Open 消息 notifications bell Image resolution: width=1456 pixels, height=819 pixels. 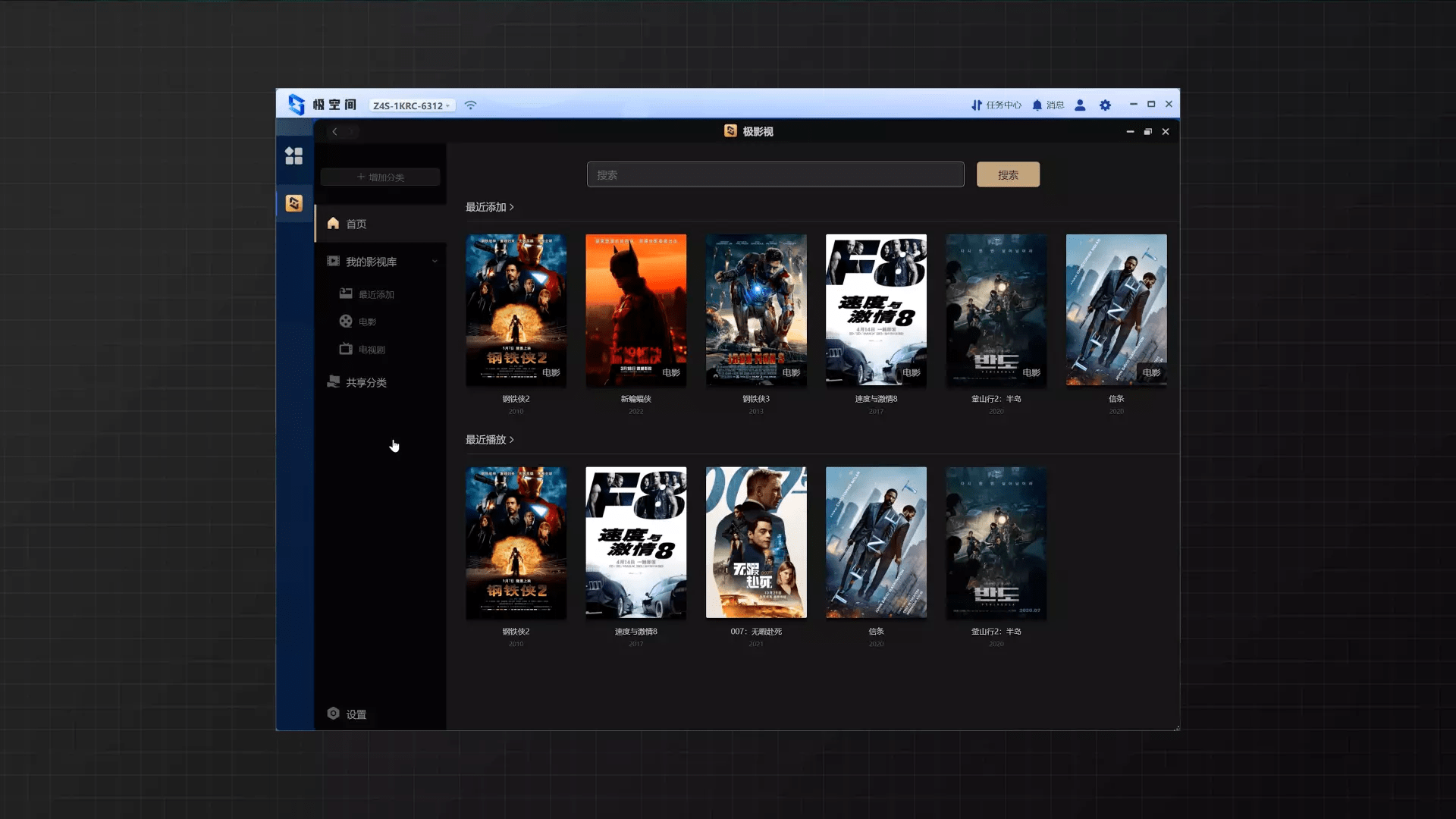pos(1048,105)
